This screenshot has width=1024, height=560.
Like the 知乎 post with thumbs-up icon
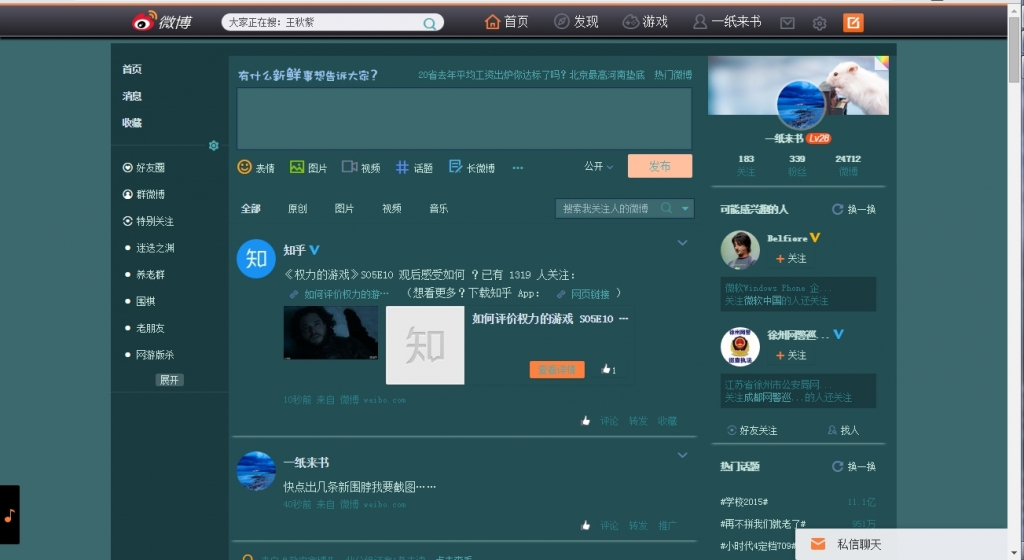(x=586, y=421)
